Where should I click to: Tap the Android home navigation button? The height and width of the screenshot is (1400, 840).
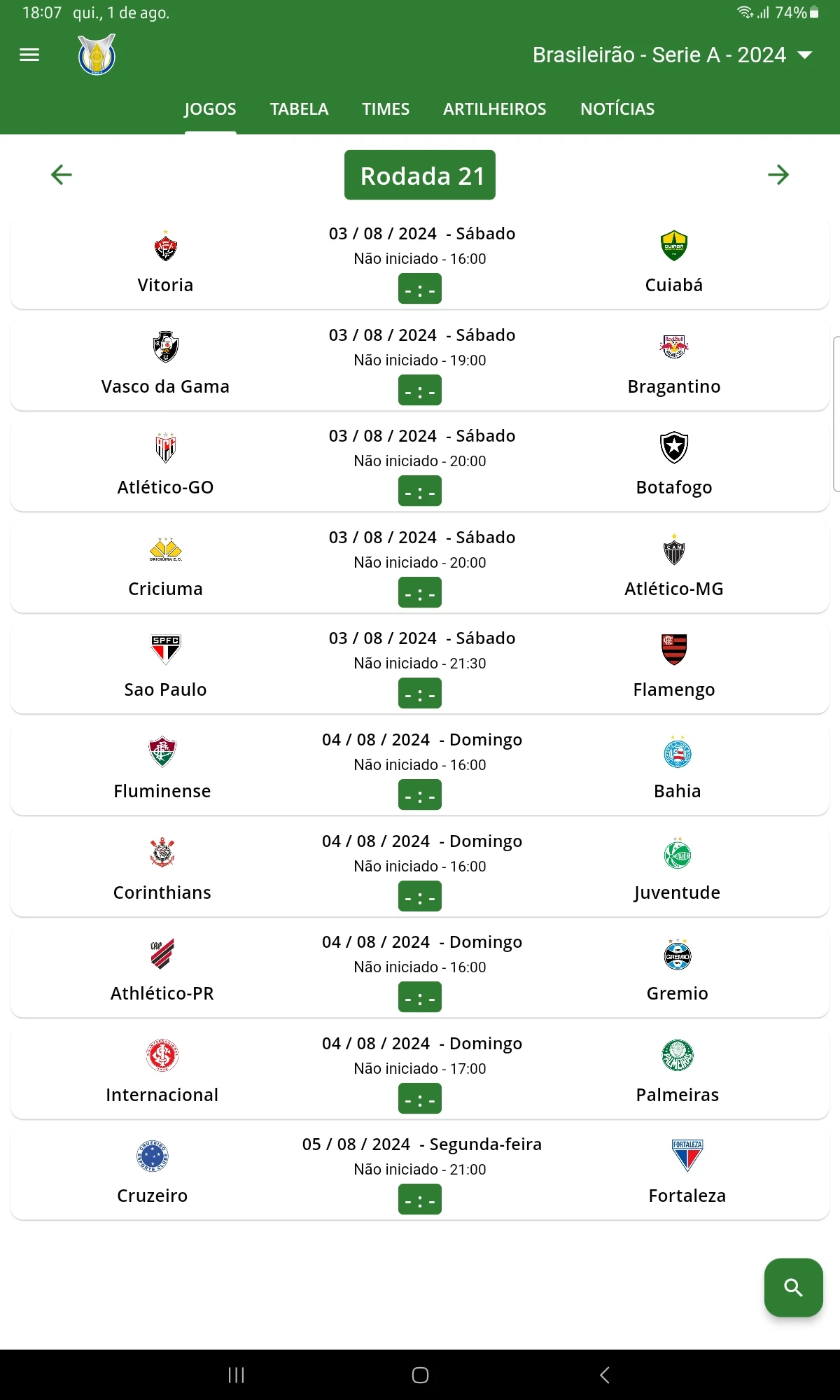coord(420,1375)
